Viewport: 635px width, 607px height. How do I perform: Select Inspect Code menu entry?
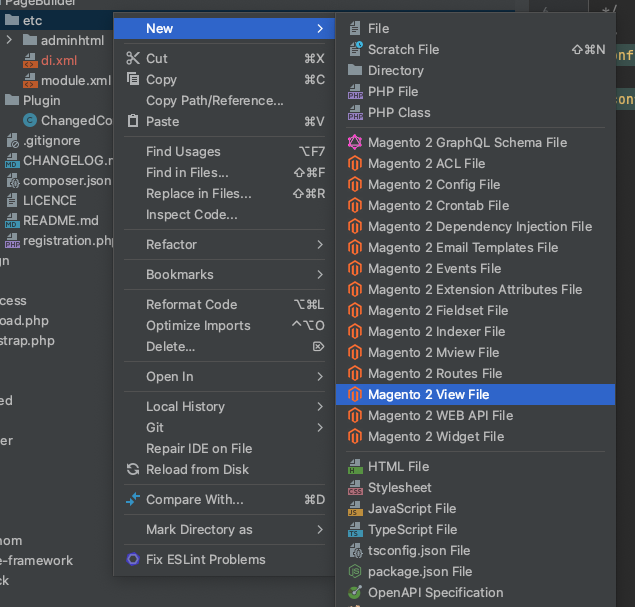click(x=224, y=215)
